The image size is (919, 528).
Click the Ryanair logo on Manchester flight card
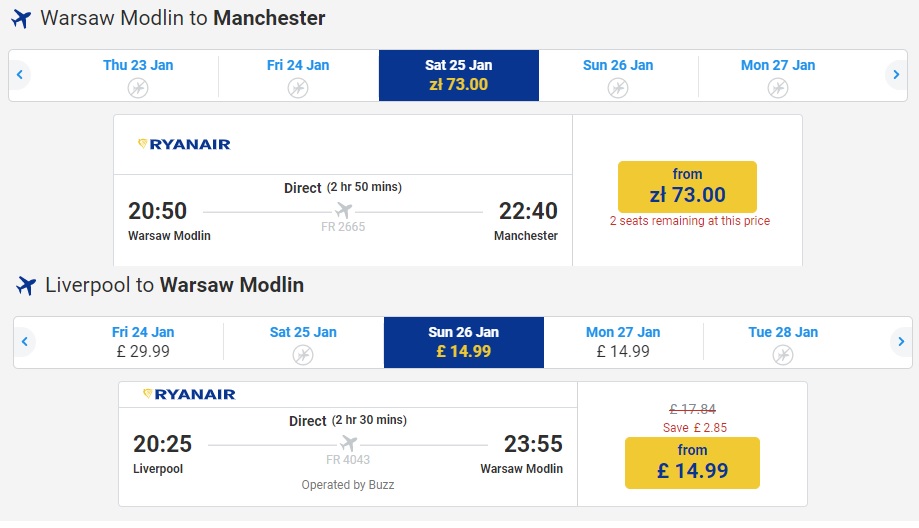click(x=184, y=144)
